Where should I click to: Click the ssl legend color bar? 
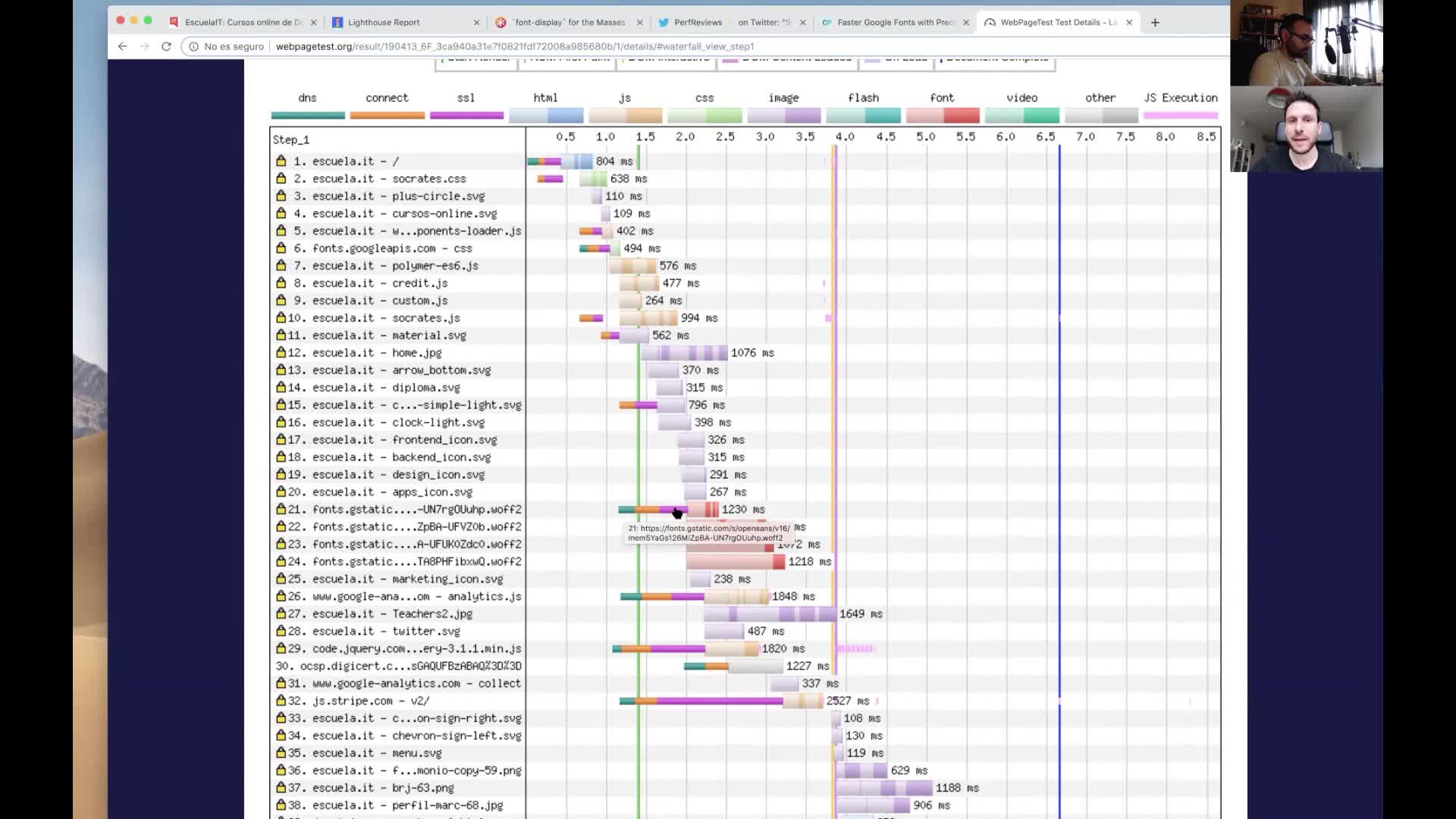click(466, 115)
